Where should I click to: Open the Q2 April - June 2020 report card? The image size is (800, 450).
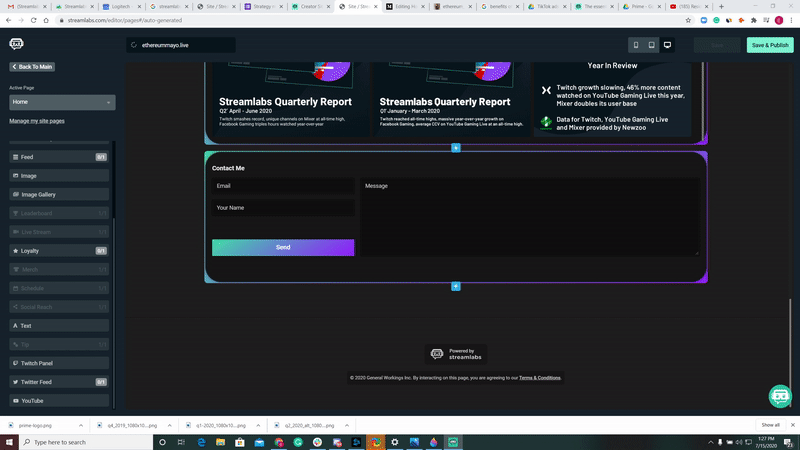pos(291,99)
